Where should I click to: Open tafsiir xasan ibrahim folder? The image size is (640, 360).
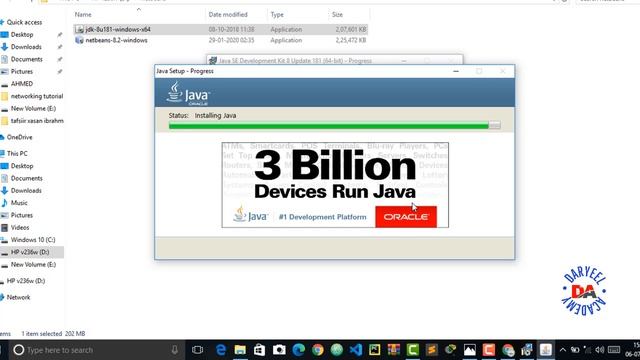[x=37, y=121]
